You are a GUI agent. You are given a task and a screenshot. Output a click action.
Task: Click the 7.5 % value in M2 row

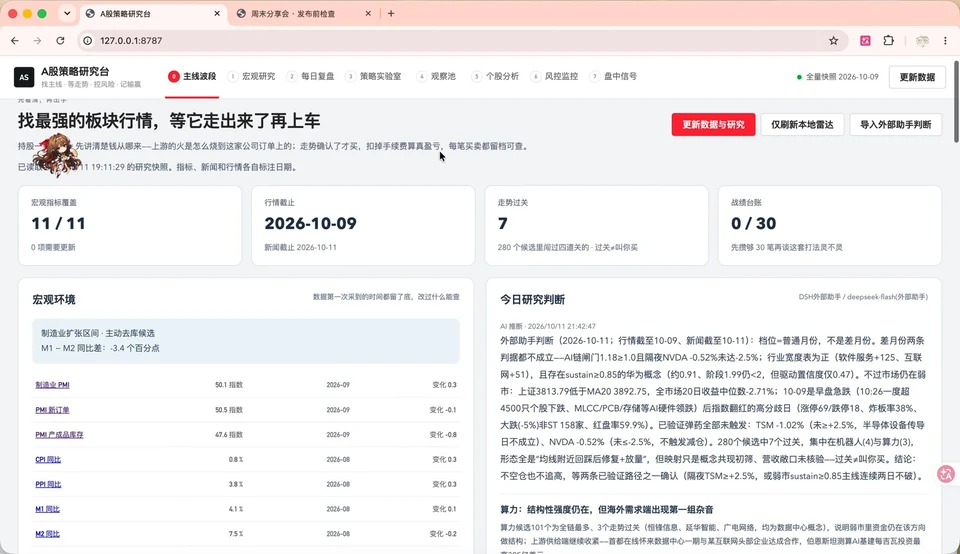pyautogui.click(x=236, y=534)
